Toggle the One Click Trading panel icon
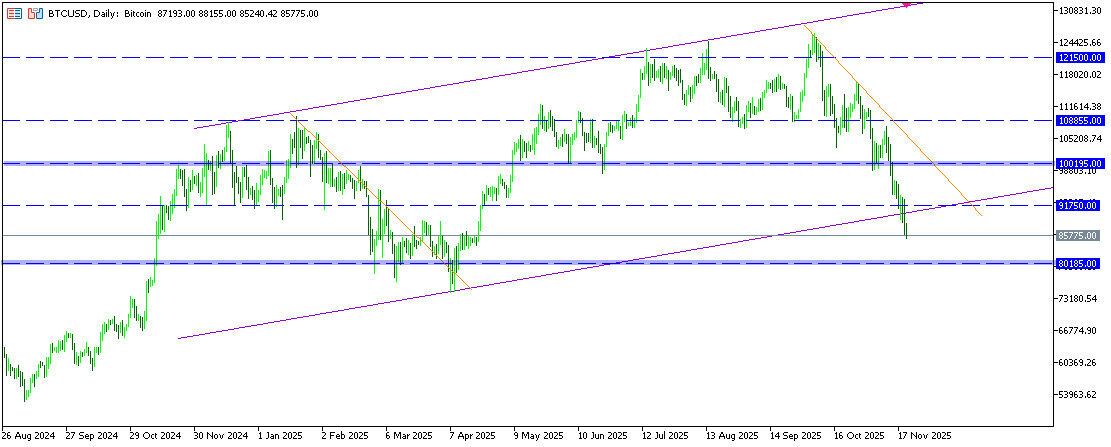Image resolution: width=1111 pixels, height=447 pixels. coord(36,15)
